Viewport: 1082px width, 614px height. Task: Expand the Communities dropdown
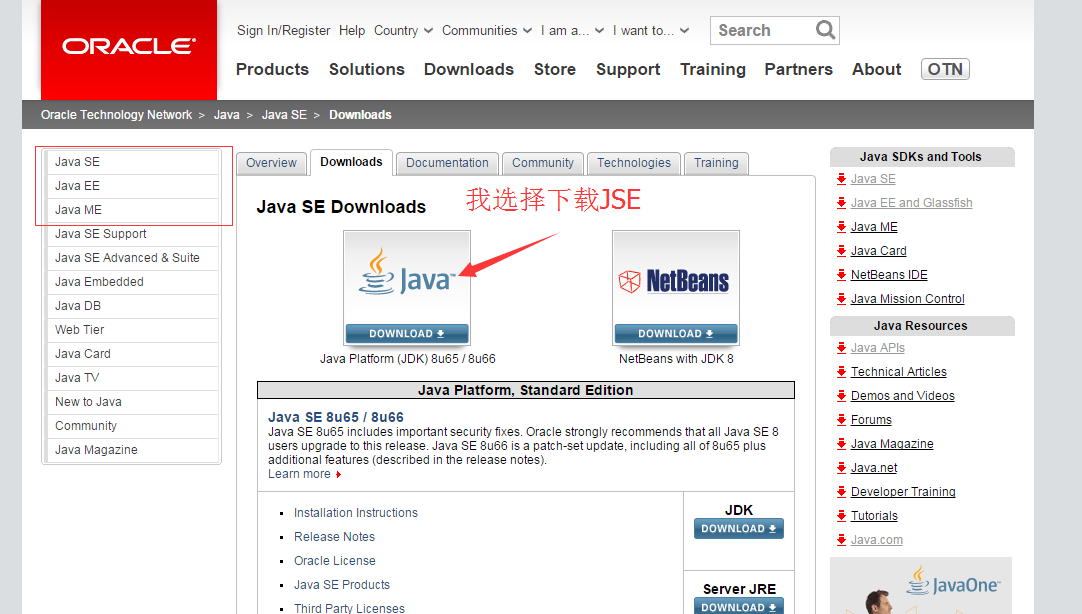(486, 30)
